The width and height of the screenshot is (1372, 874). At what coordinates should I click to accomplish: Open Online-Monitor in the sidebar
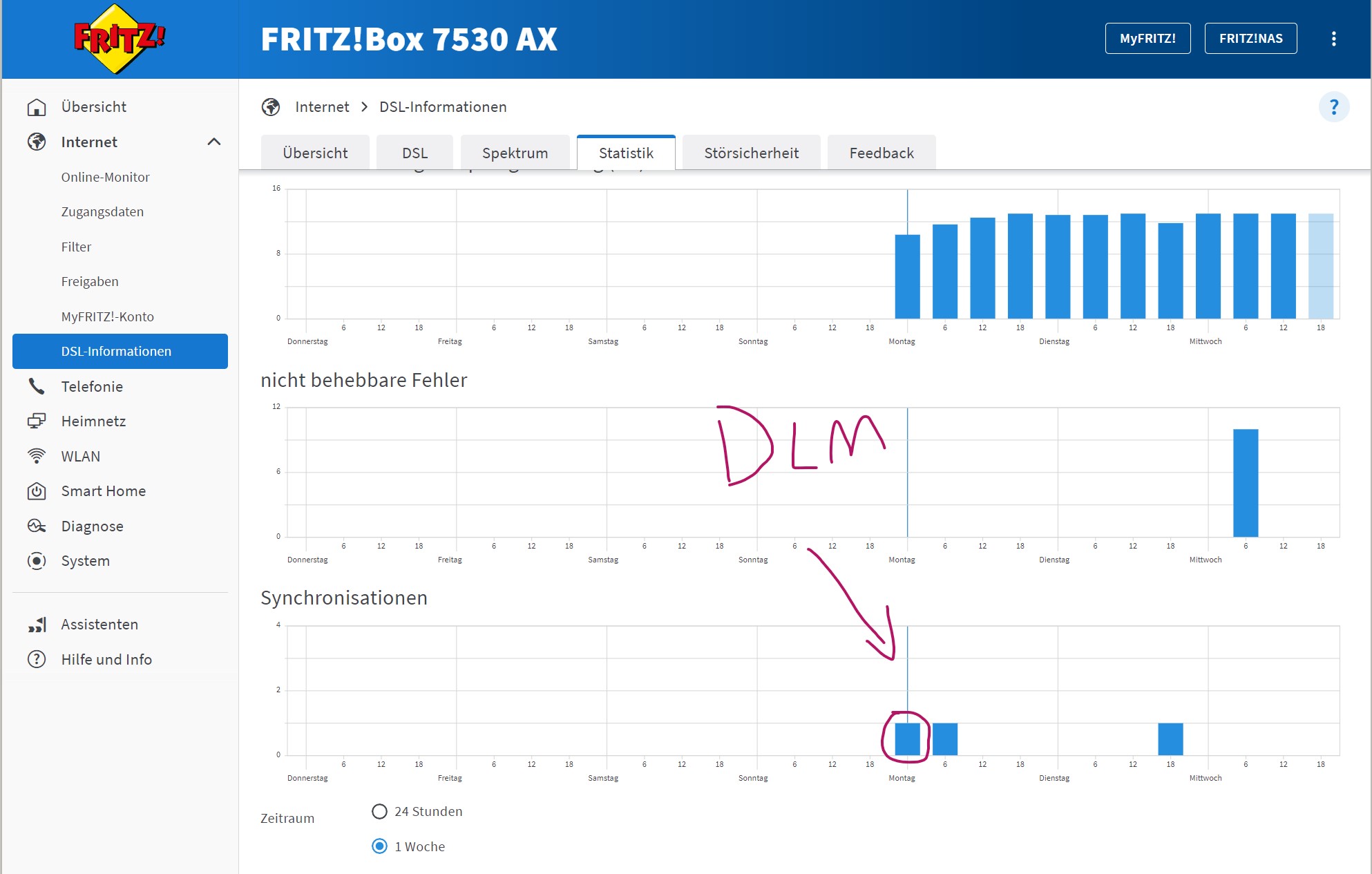pos(105,177)
